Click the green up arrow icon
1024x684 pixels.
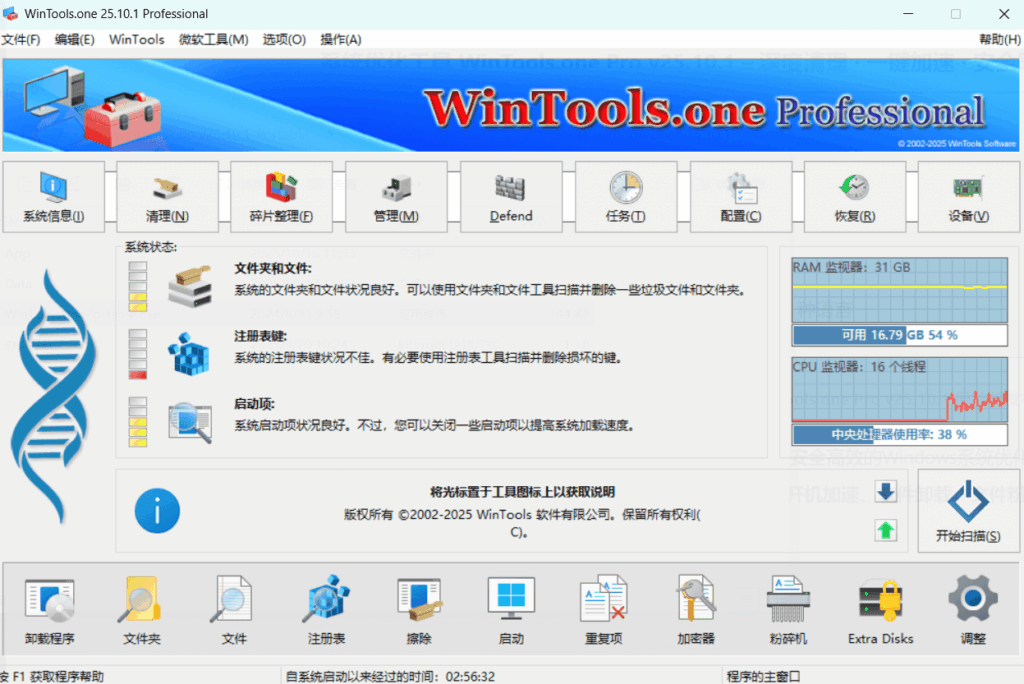tap(888, 531)
